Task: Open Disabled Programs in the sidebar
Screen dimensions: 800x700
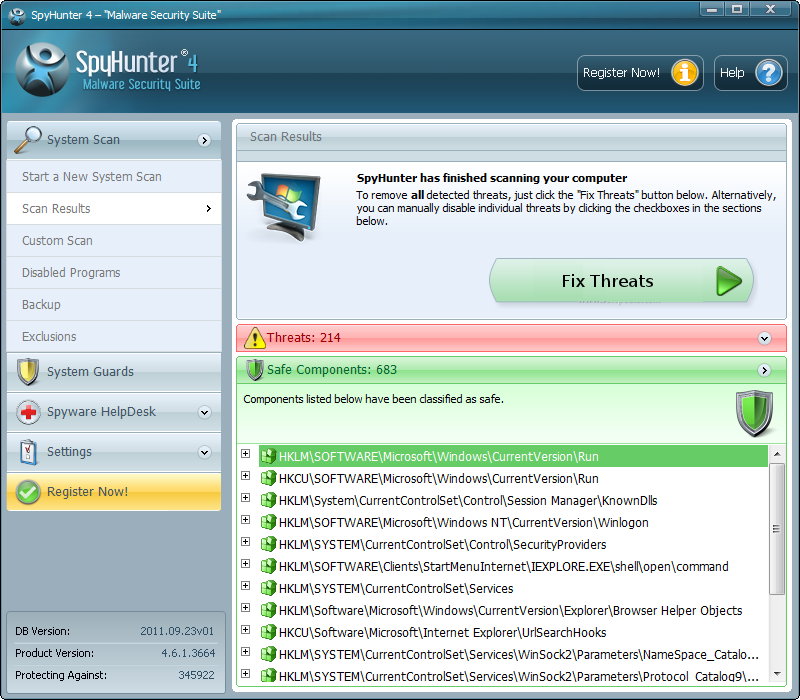Action: tap(114, 273)
